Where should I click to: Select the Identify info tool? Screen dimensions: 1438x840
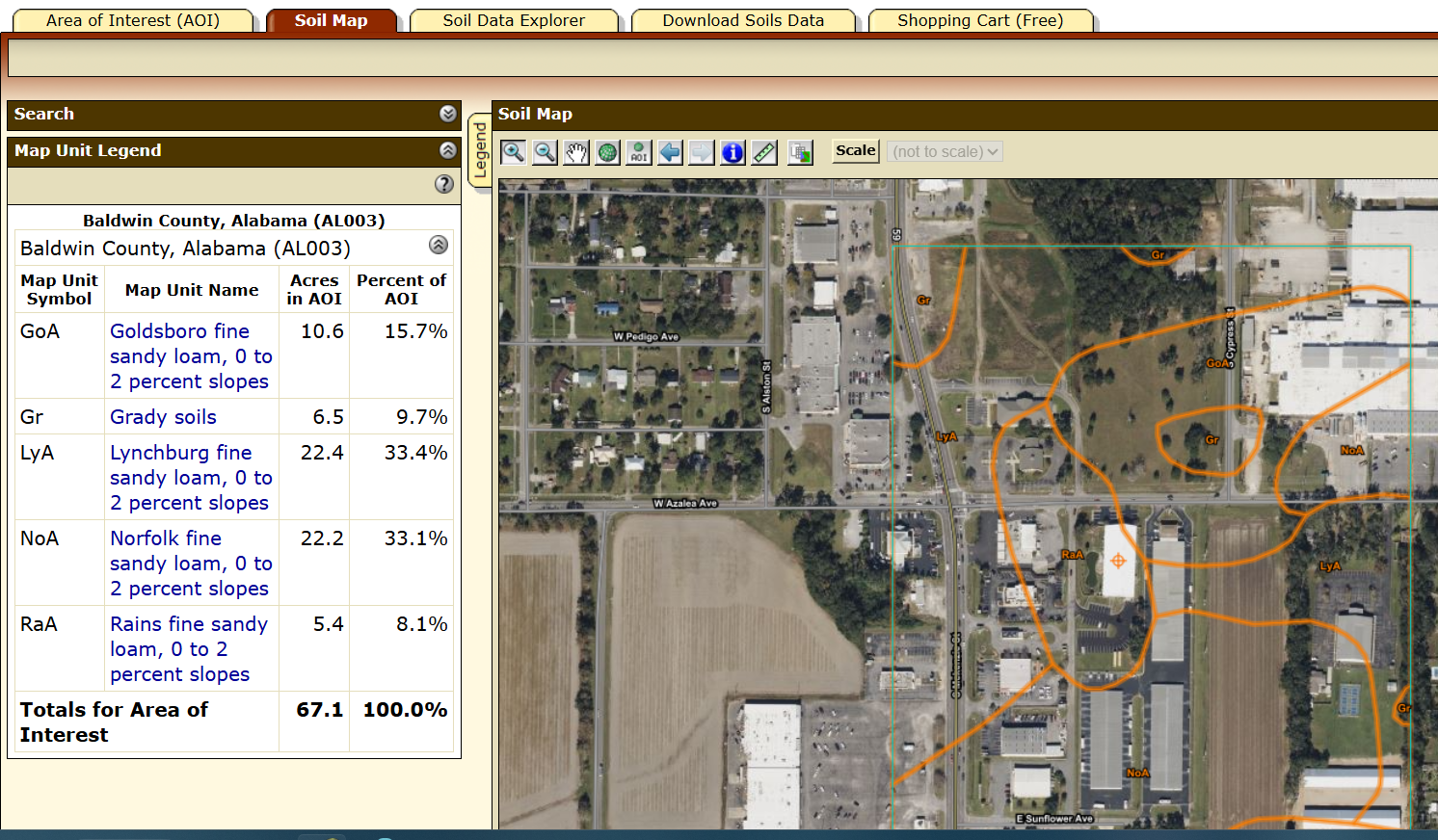pyautogui.click(x=732, y=152)
